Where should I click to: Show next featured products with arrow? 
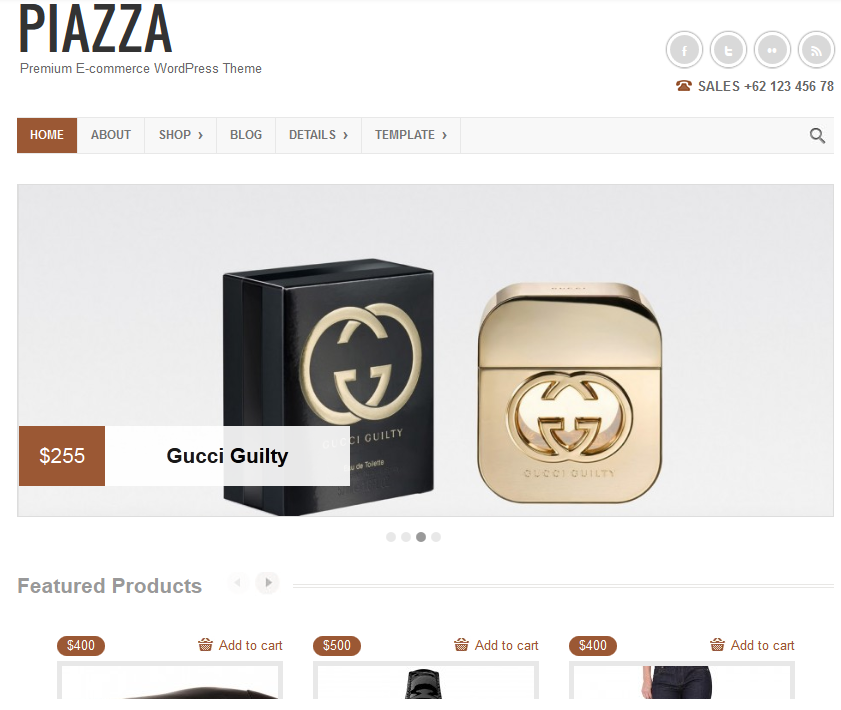click(268, 582)
